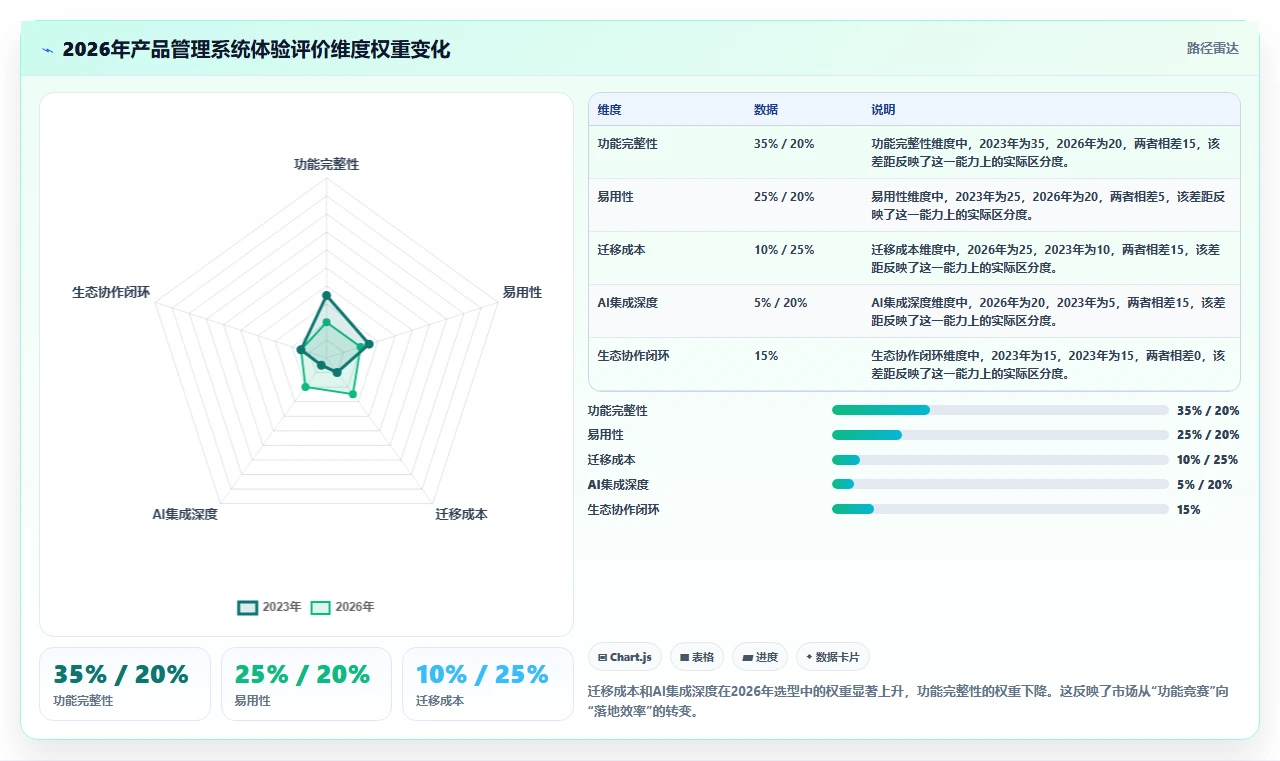Select the 生态协作闭环 table row name

633,356
